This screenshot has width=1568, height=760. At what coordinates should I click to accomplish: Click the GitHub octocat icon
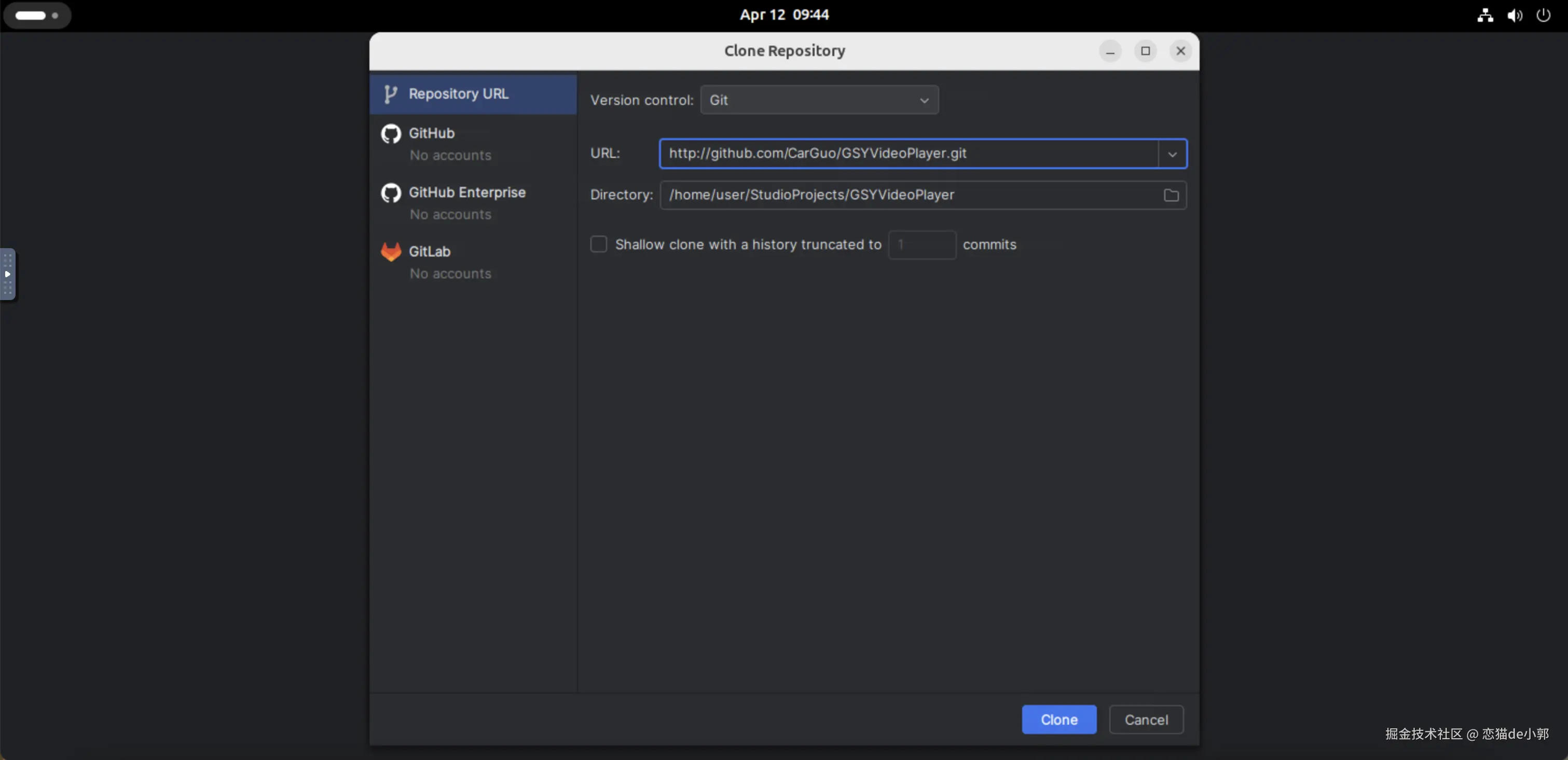click(x=391, y=133)
